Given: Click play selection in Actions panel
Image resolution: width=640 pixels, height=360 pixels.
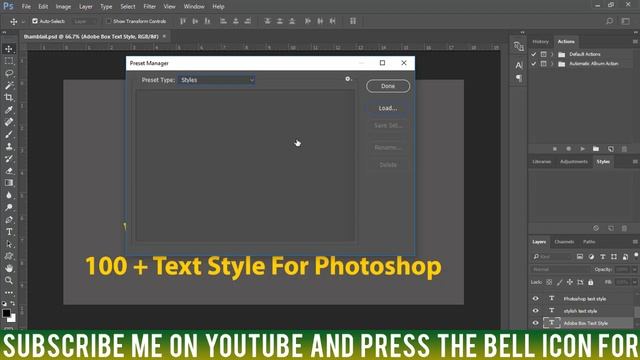Looking at the screenshot, I should (x=582, y=149).
